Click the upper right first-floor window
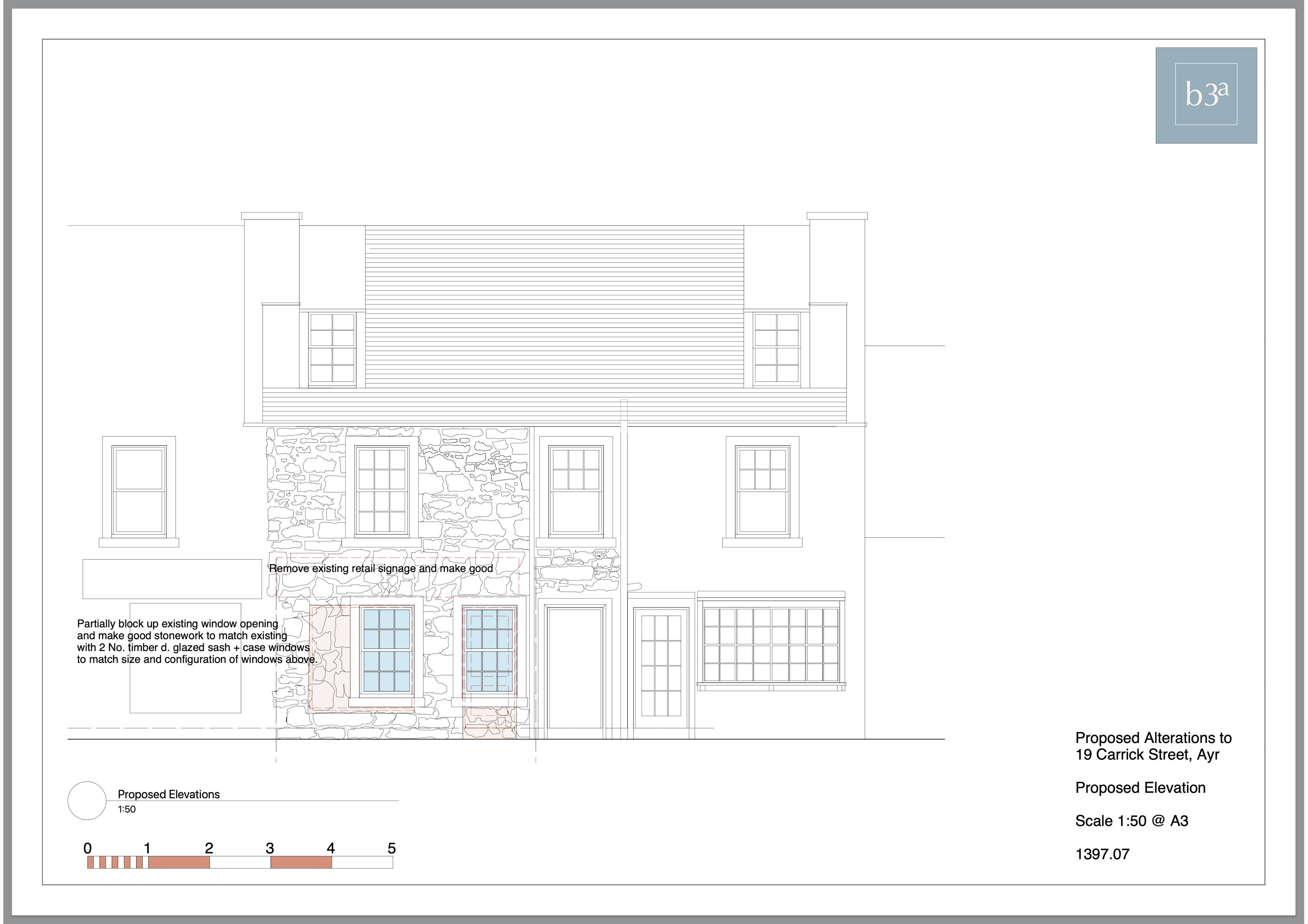 (x=762, y=492)
